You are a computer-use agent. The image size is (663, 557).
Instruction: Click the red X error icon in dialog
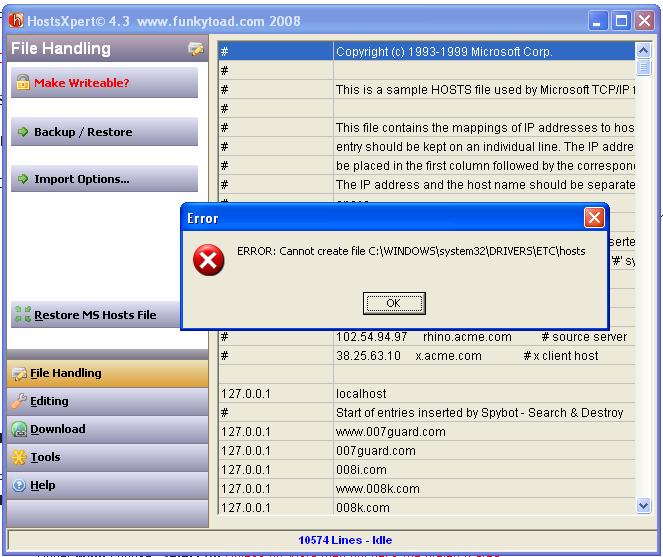(x=208, y=260)
